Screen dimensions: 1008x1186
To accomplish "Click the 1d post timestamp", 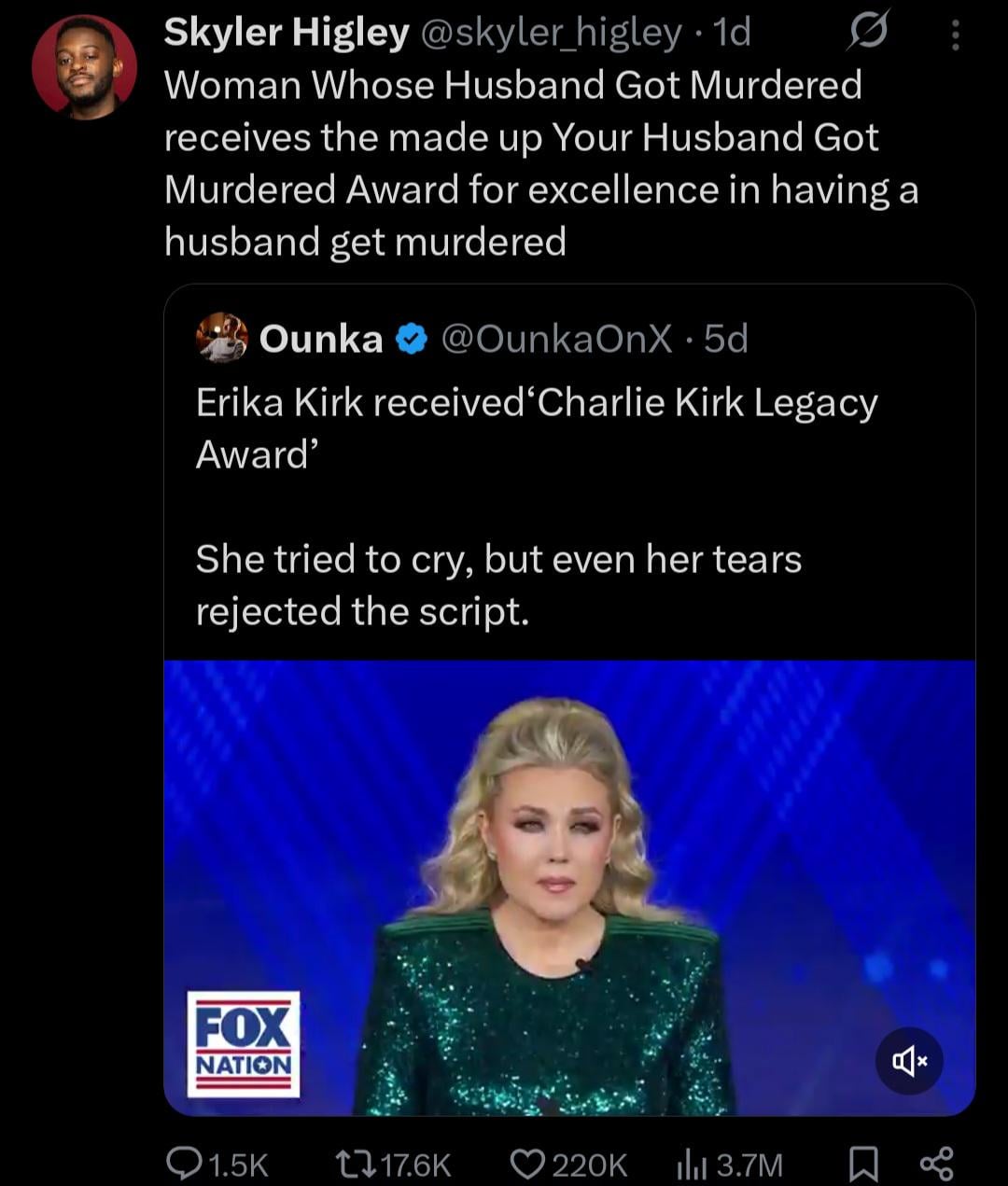I will tap(731, 34).
